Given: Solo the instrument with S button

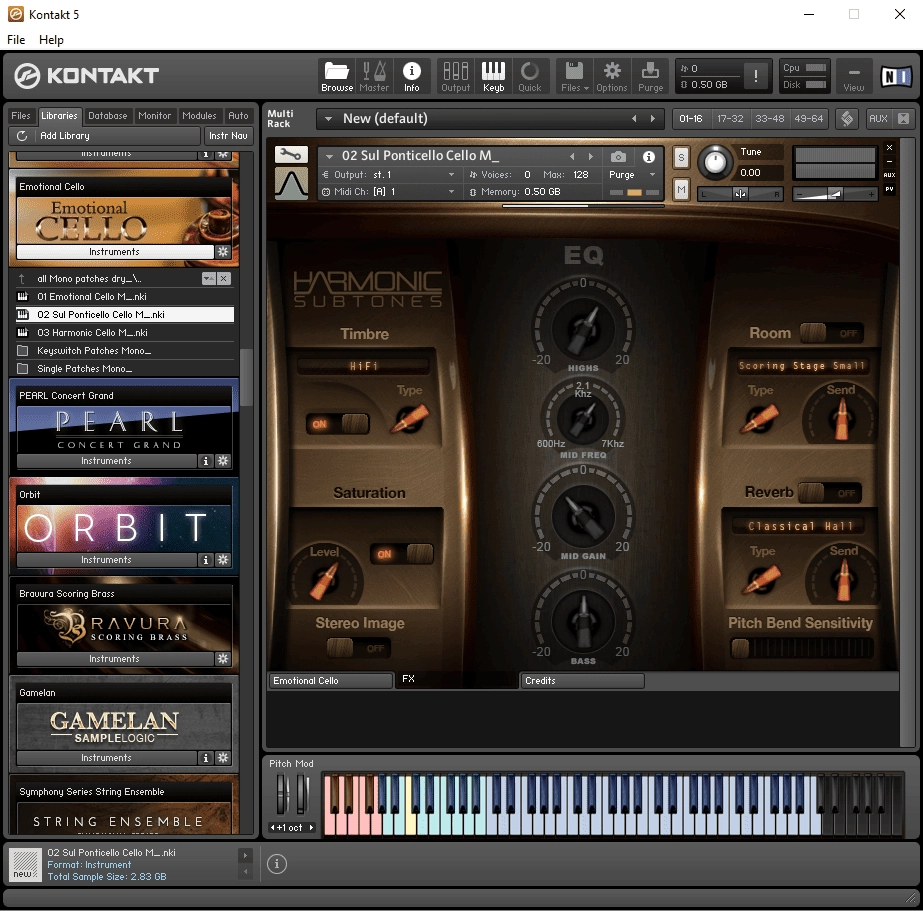Looking at the screenshot, I should (x=681, y=157).
